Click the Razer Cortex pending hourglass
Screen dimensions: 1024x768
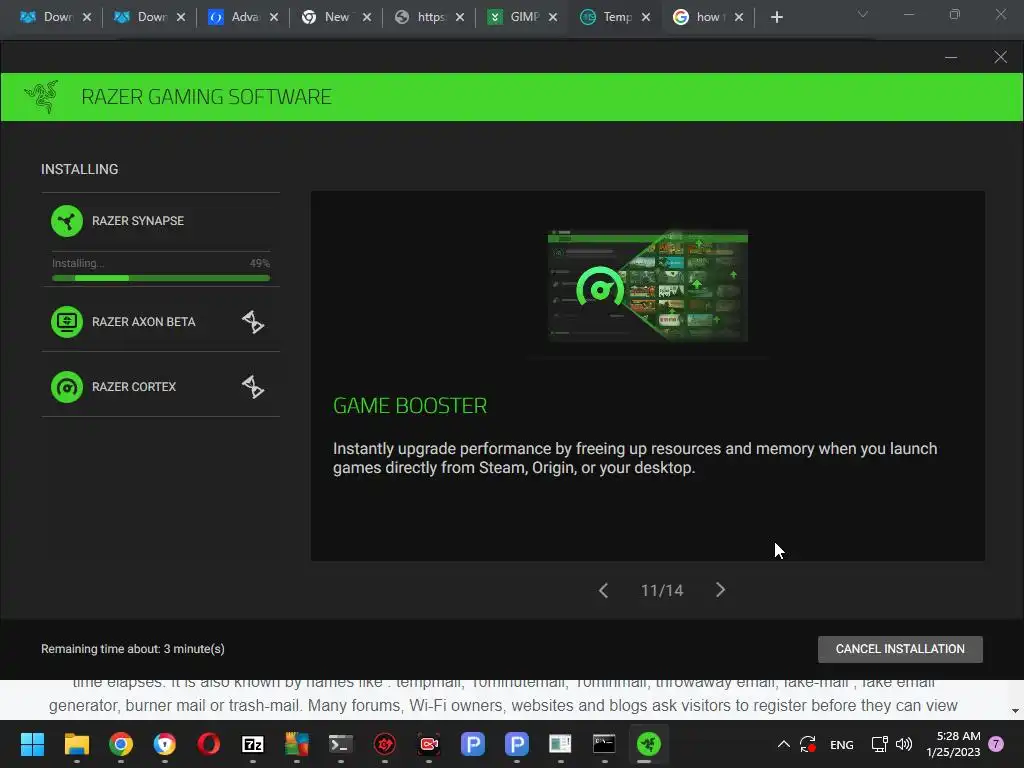[253, 387]
